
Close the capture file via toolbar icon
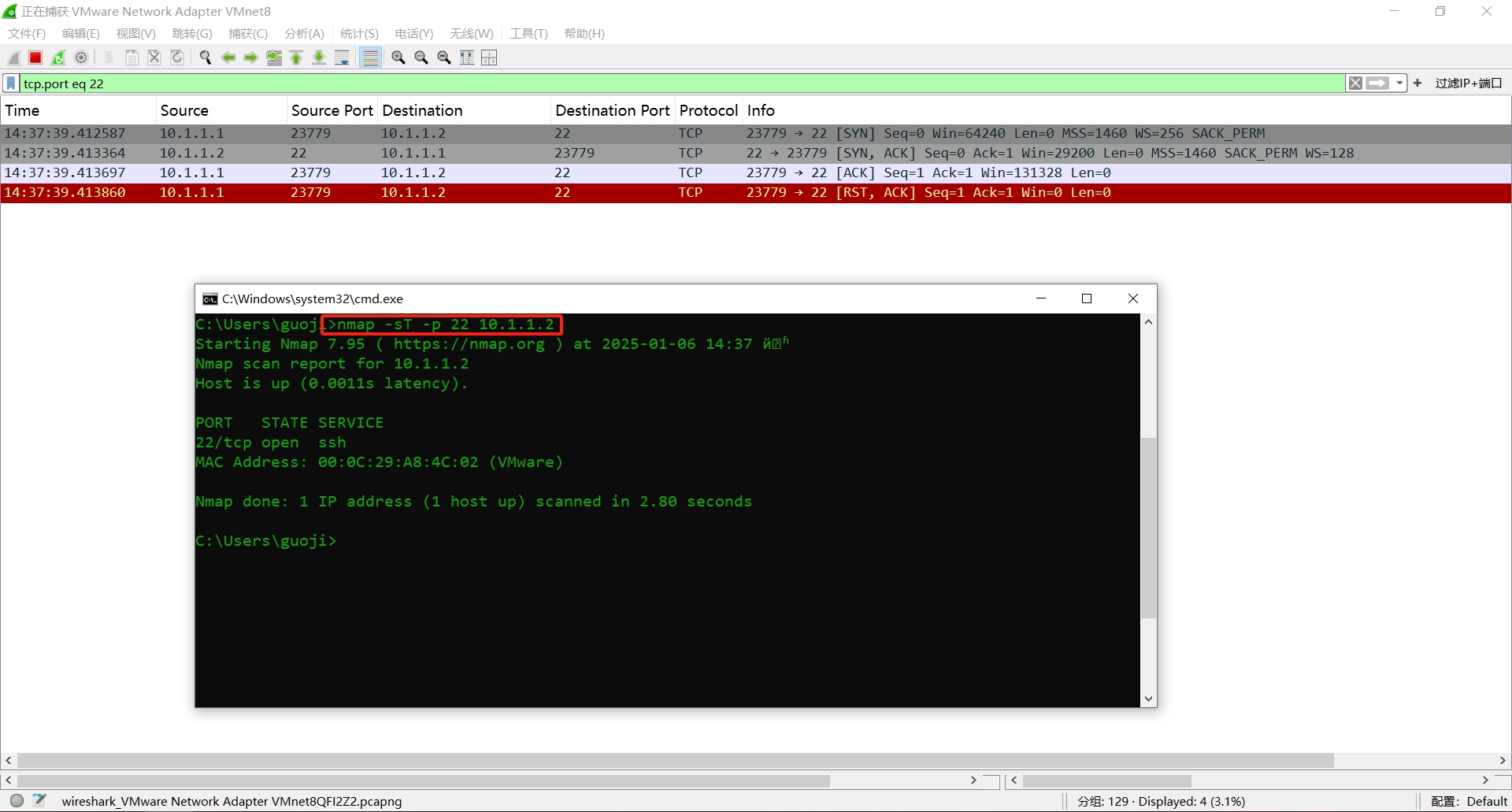click(x=154, y=57)
